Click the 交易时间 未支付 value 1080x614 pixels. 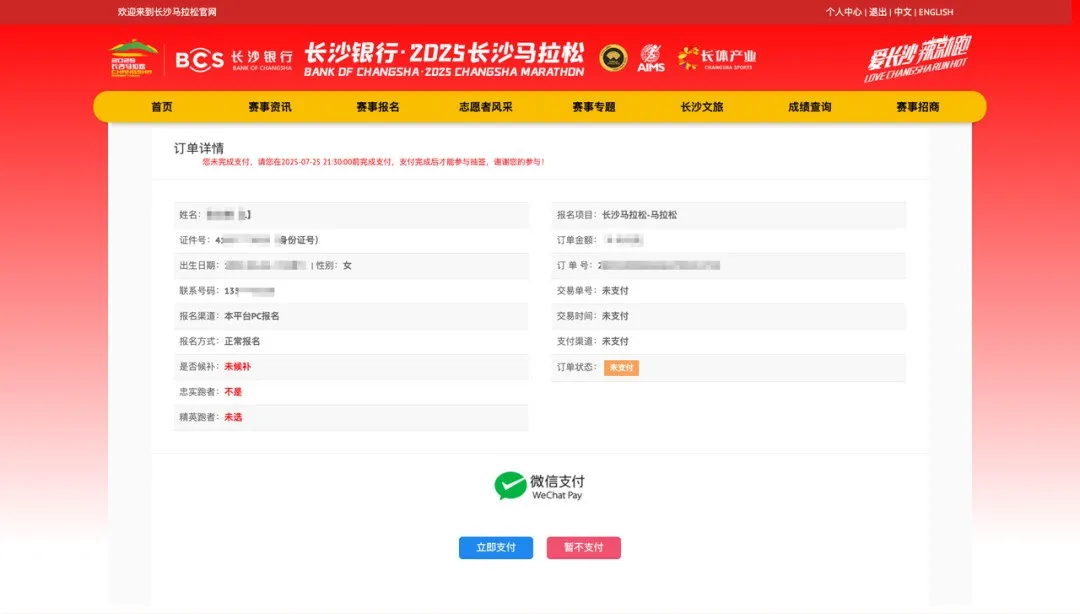(615, 316)
